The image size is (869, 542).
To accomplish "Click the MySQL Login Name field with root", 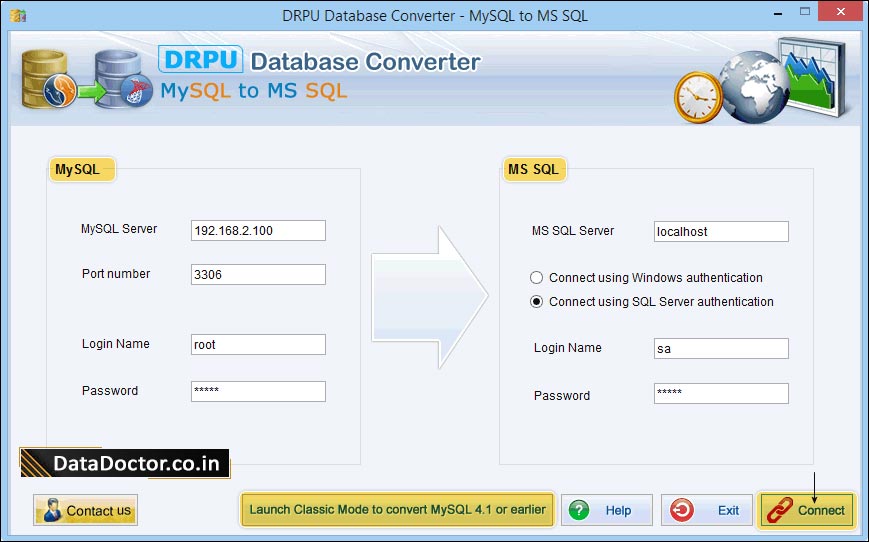I will point(258,345).
